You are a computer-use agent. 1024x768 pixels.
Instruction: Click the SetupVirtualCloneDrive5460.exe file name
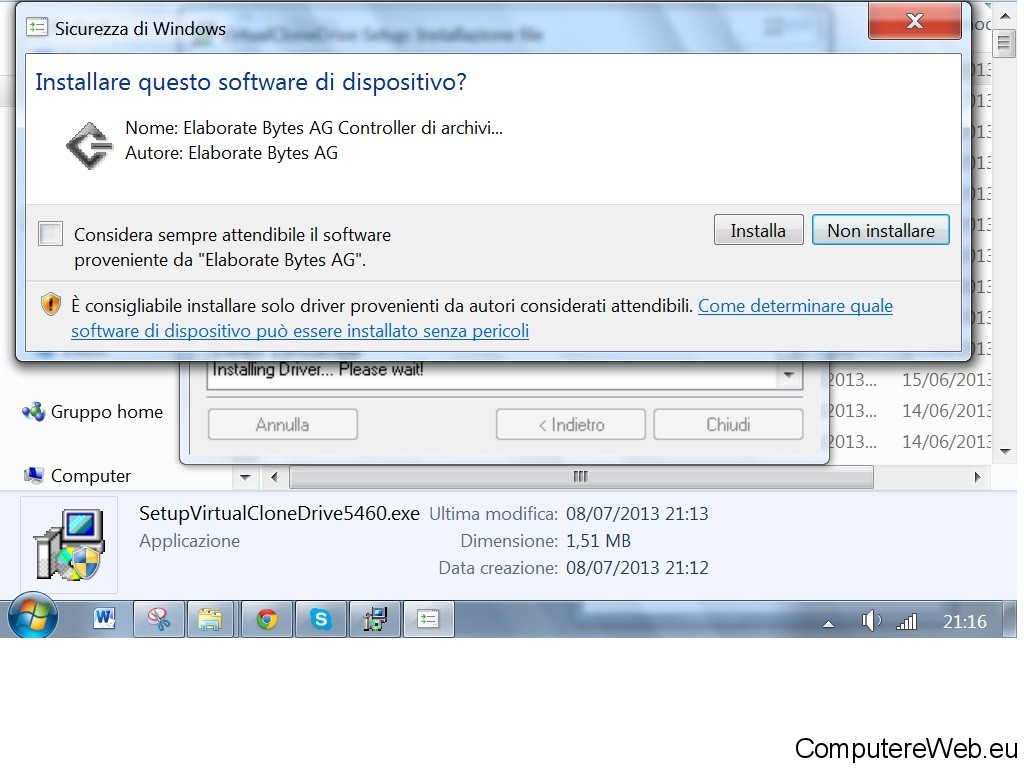(280, 513)
